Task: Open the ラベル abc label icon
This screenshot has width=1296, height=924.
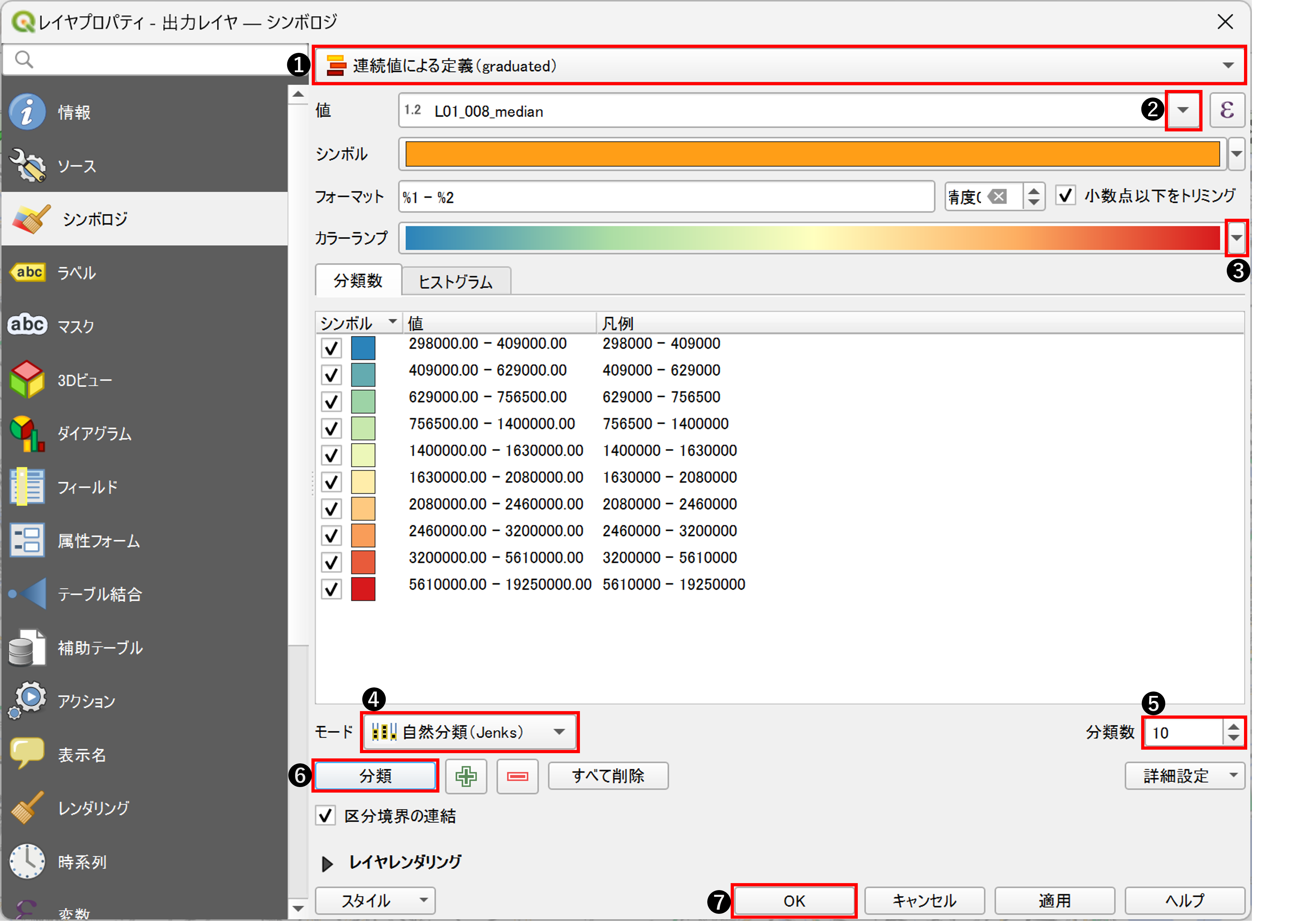Action: (x=27, y=272)
